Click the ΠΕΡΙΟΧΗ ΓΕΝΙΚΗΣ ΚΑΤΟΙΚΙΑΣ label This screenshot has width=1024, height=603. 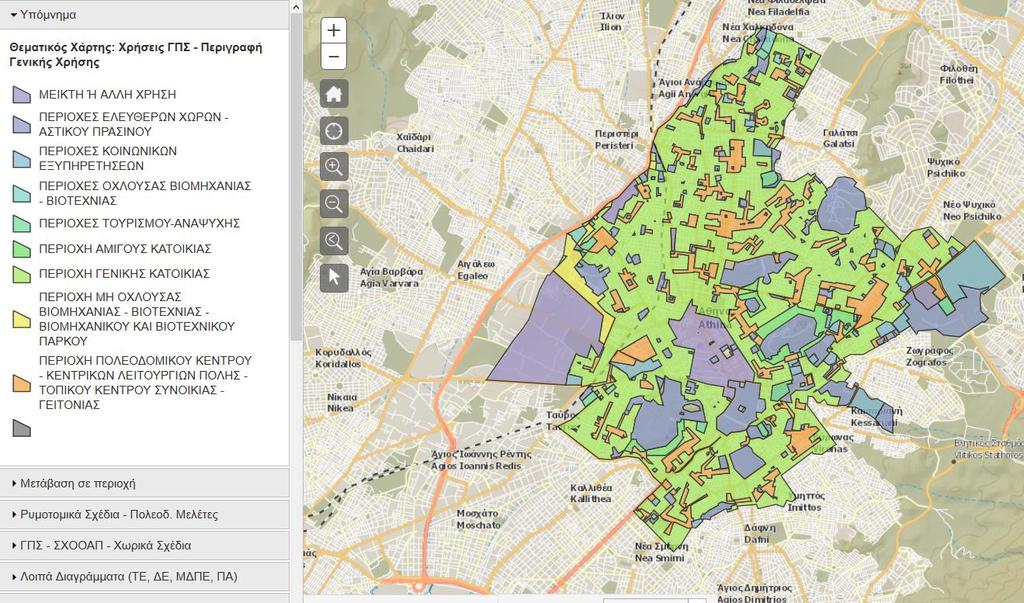[124, 274]
